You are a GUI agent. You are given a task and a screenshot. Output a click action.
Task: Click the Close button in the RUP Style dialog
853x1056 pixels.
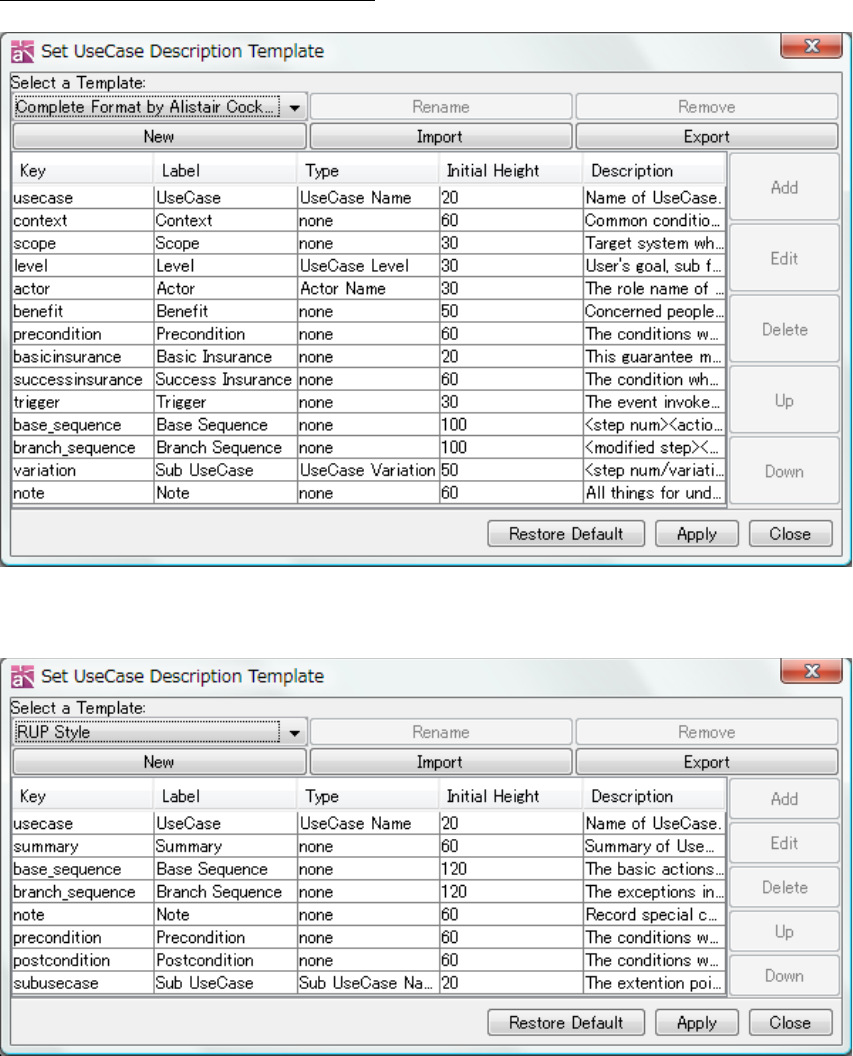790,1022
